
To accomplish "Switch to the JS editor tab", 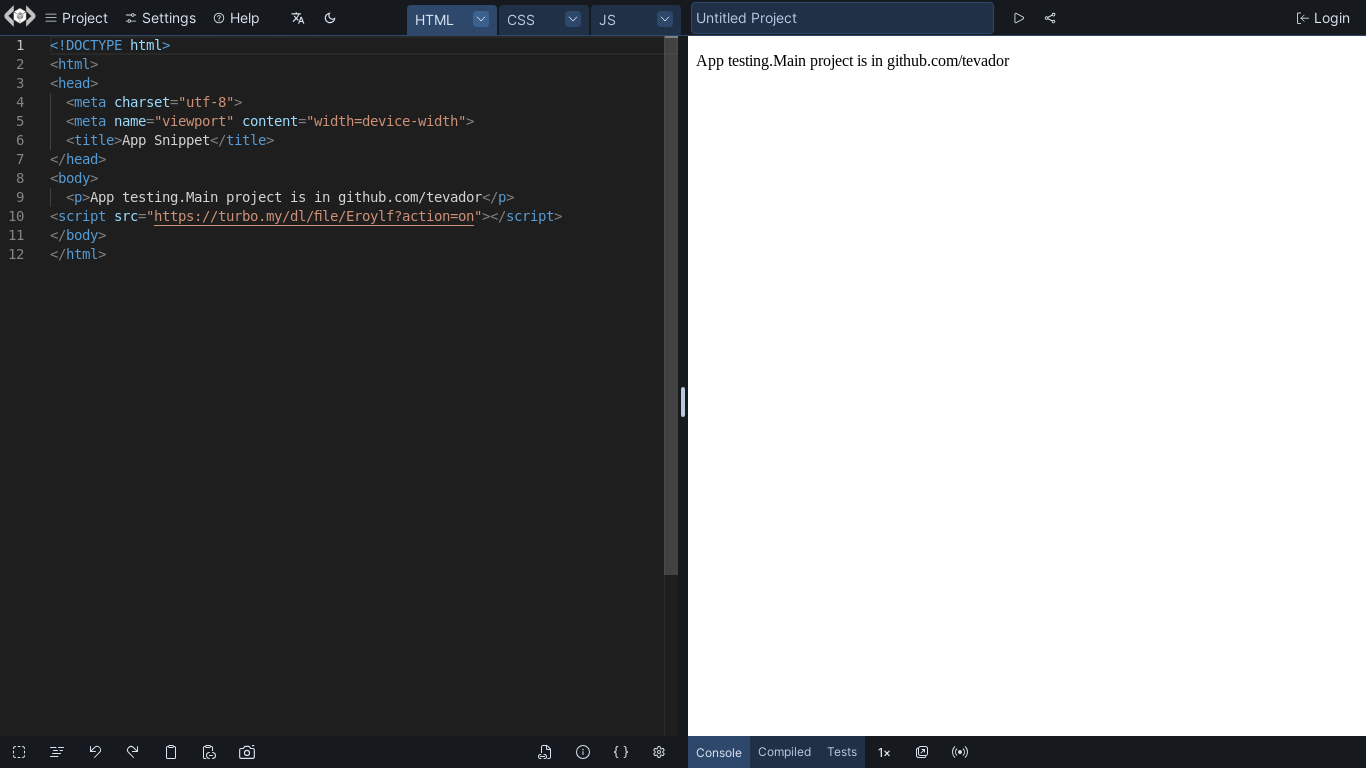I will pyautogui.click(x=608, y=20).
